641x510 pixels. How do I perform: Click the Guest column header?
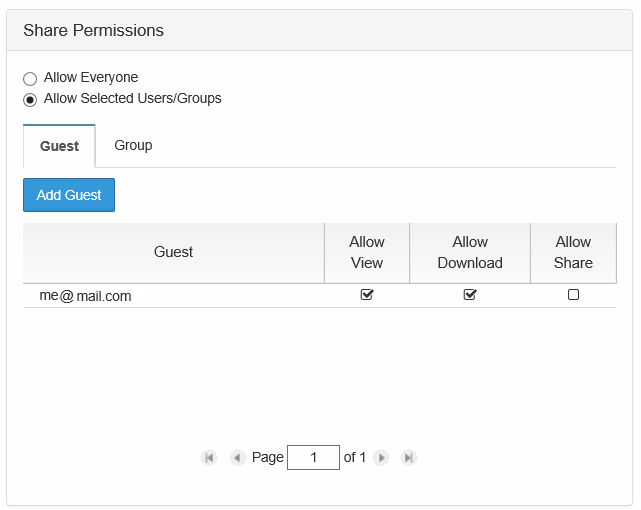point(173,253)
